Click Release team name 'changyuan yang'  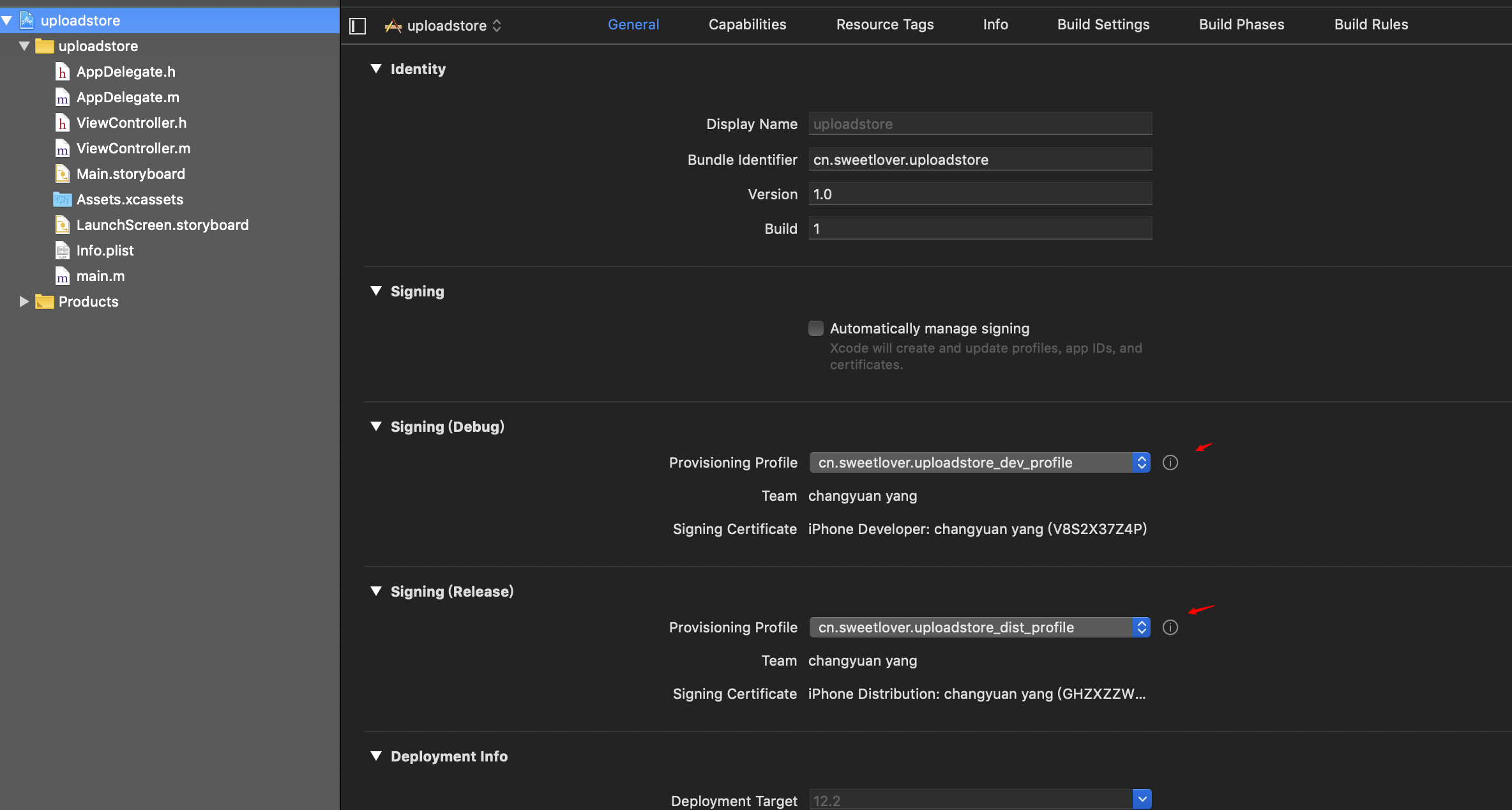(x=863, y=661)
